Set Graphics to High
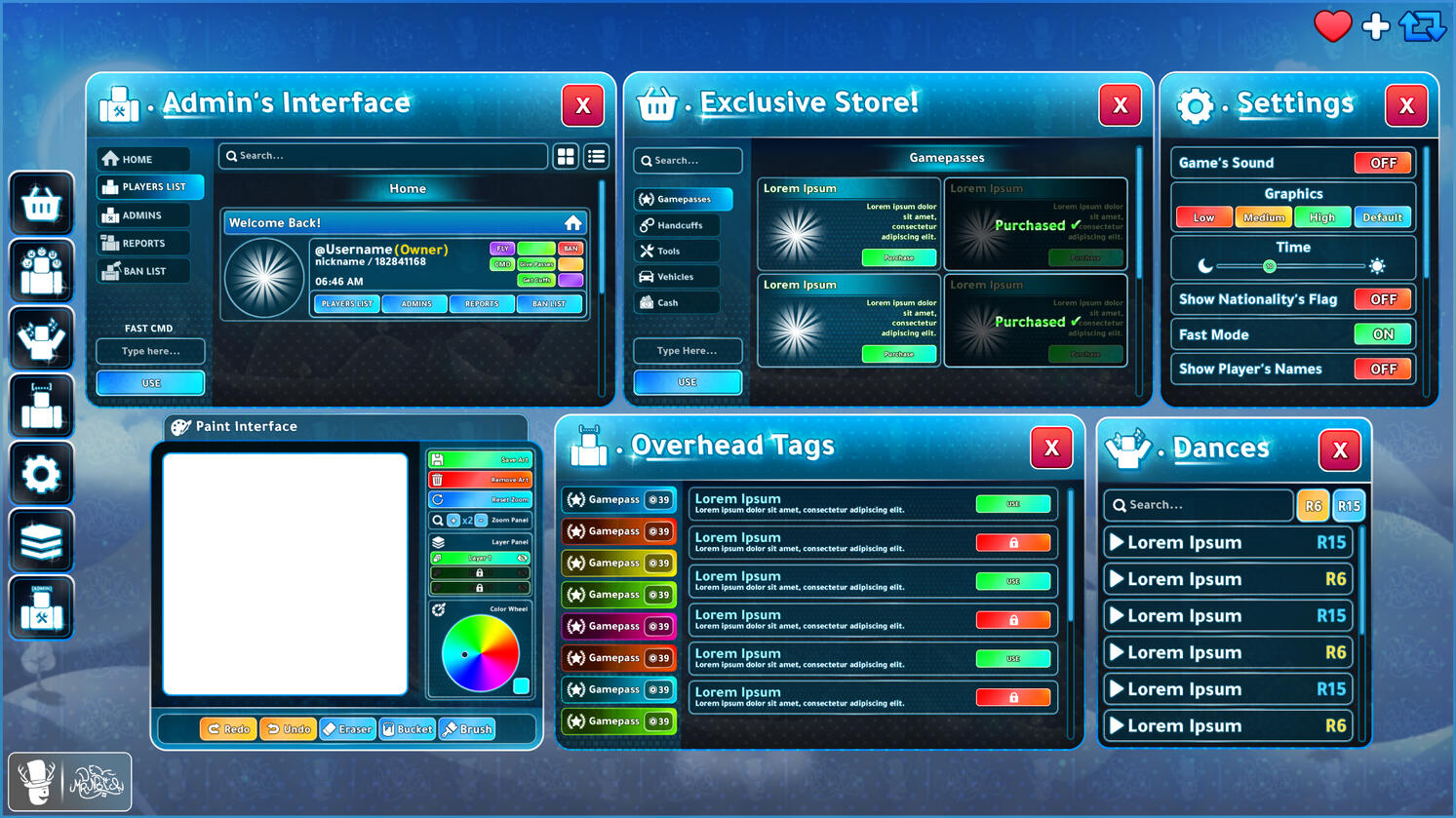The width and height of the screenshot is (1456, 818). click(1322, 217)
